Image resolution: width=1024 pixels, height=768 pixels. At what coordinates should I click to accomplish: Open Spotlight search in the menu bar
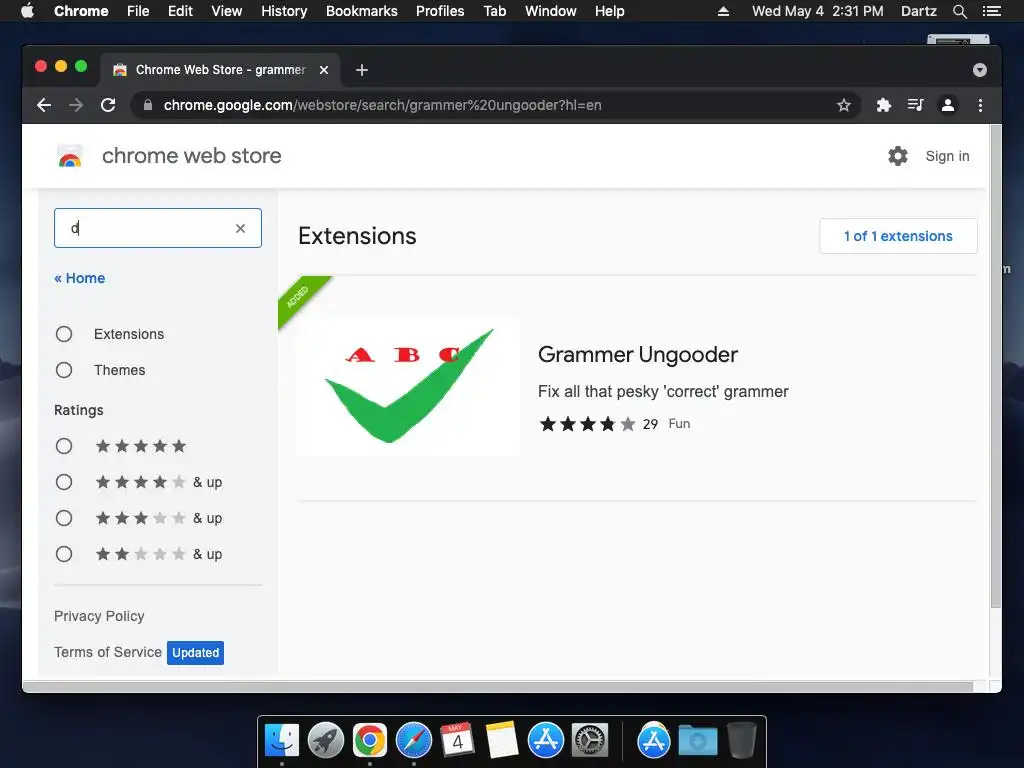[959, 11]
